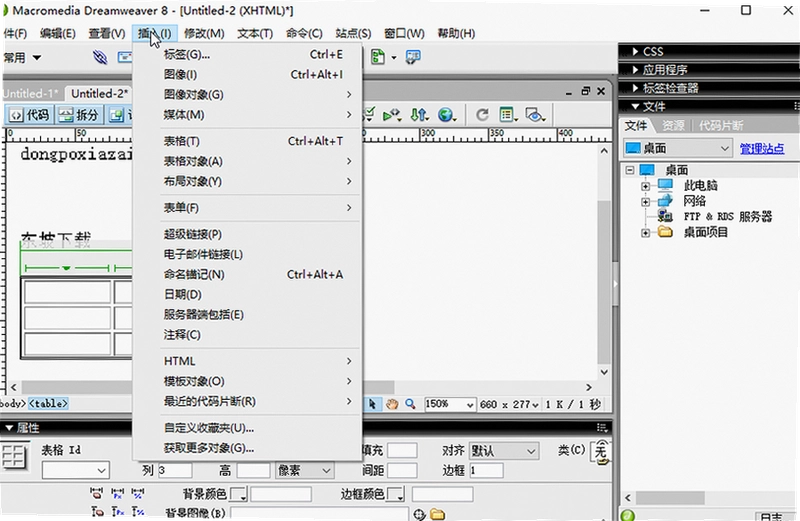The width and height of the screenshot is (800, 521).
Task: Click the 边框 border input field
Action: tap(486, 470)
